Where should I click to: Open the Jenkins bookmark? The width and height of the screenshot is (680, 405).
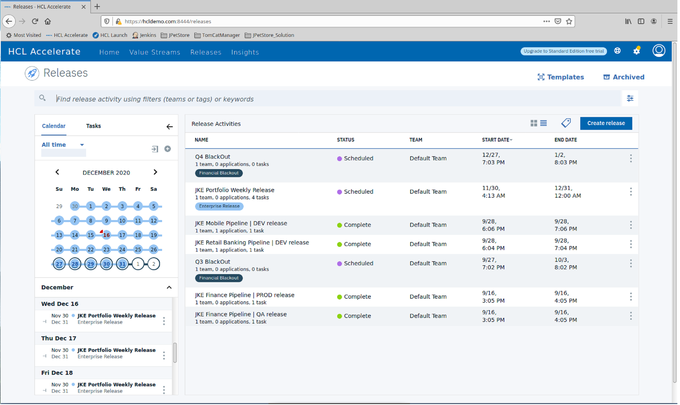pyautogui.click(x=144, y=35)
